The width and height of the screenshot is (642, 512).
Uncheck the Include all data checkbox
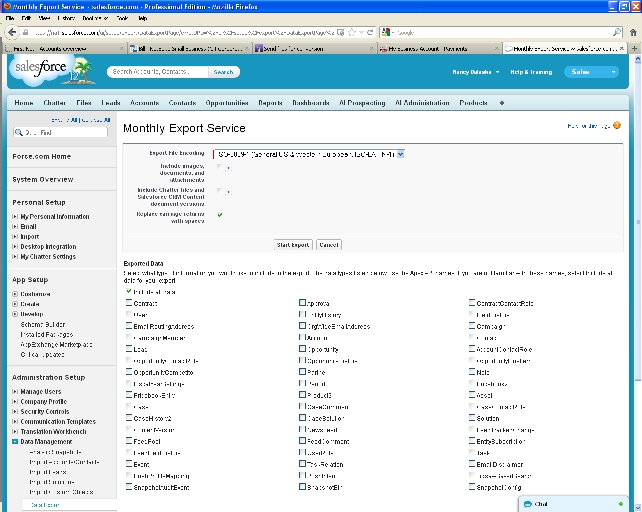(129, 291)
